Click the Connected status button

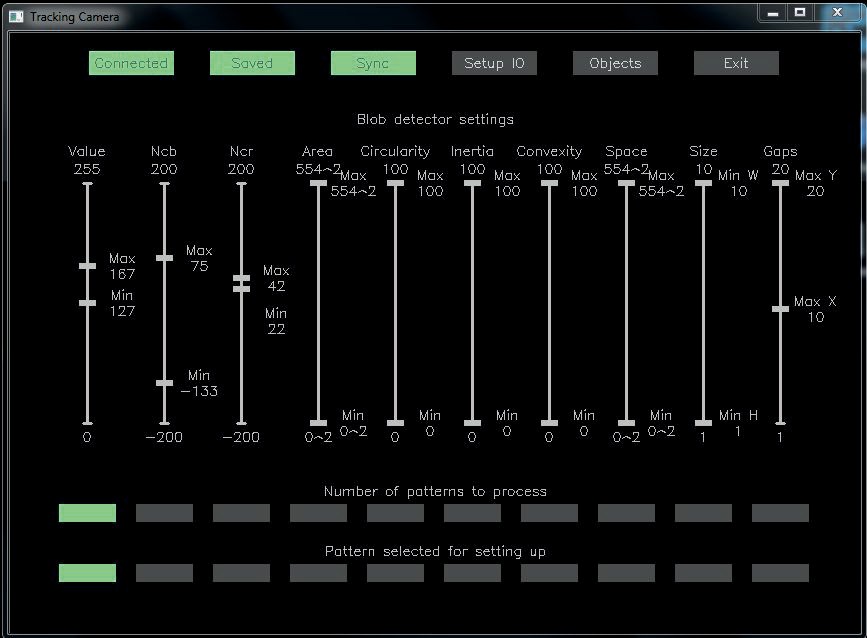point(131,63)
